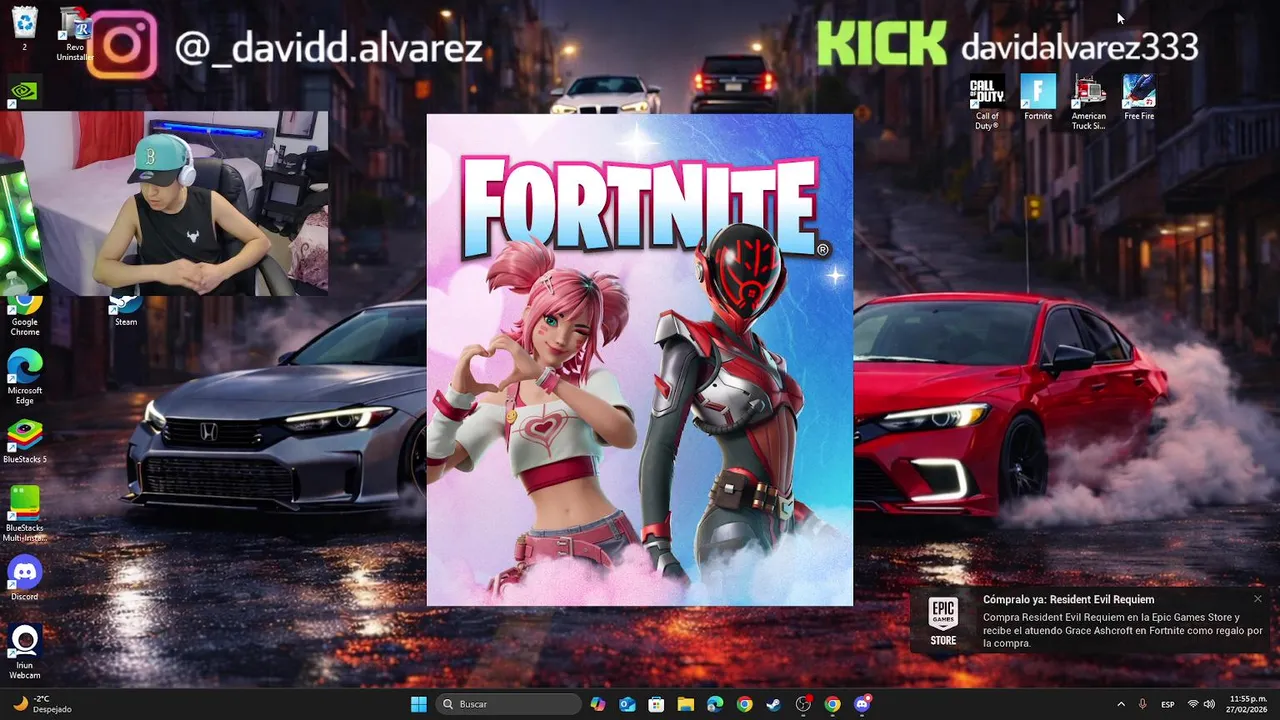Select the NVIDIA desktop shortcut
The width and height of the screenshot is (1280, 720).
coord(24,91)
